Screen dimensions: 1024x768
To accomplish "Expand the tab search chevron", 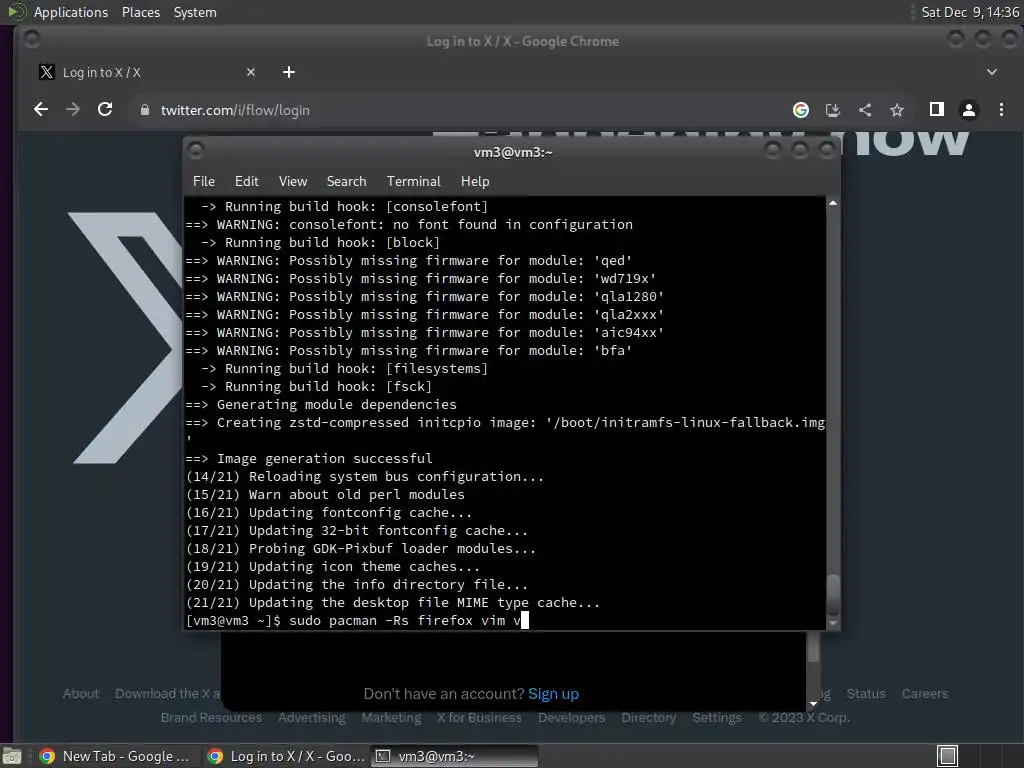I will click(991, 72).
